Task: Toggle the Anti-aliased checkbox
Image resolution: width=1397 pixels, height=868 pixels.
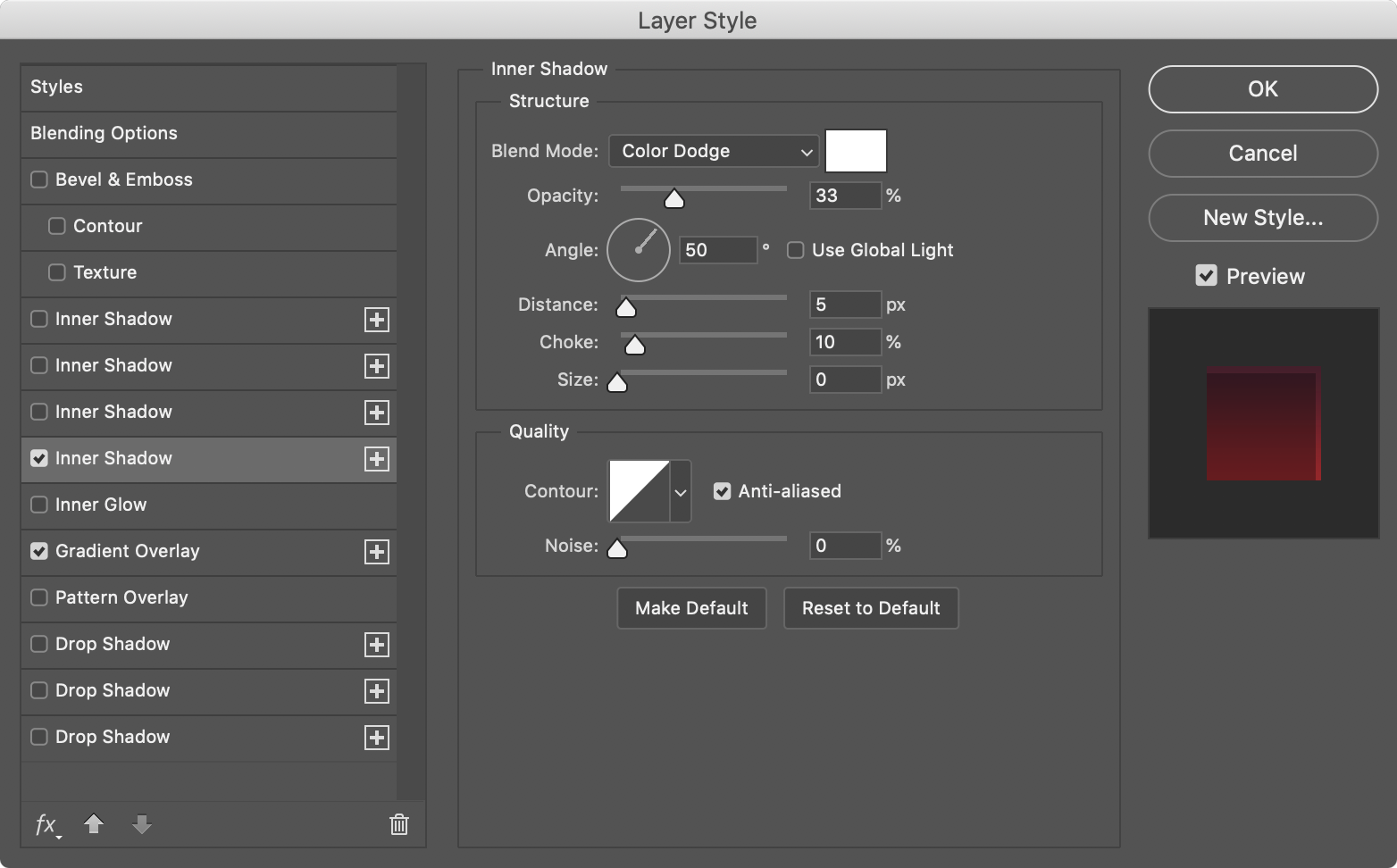Action: point(722,491)
